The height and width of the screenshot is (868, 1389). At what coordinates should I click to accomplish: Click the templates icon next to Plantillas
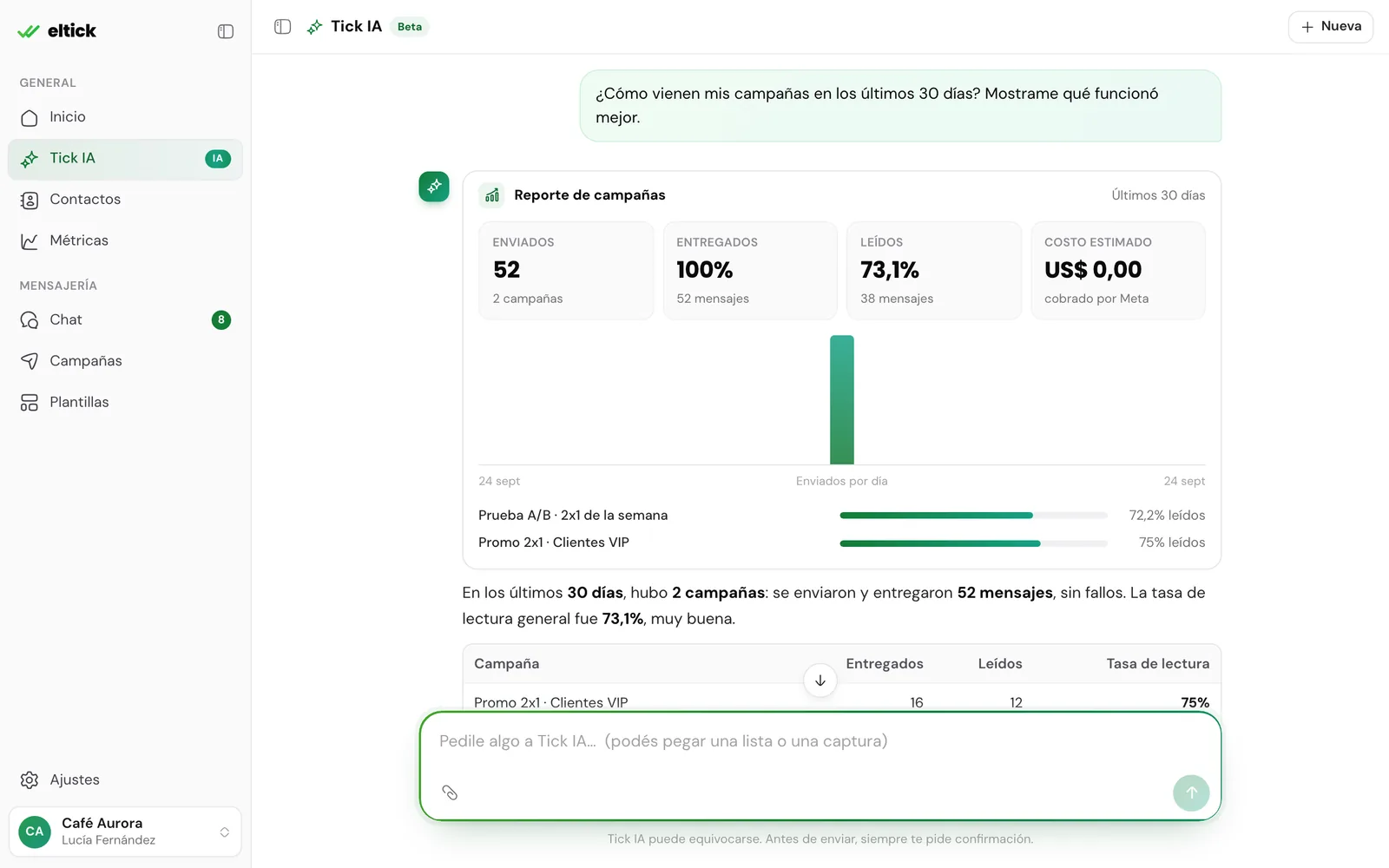[30, 403]
